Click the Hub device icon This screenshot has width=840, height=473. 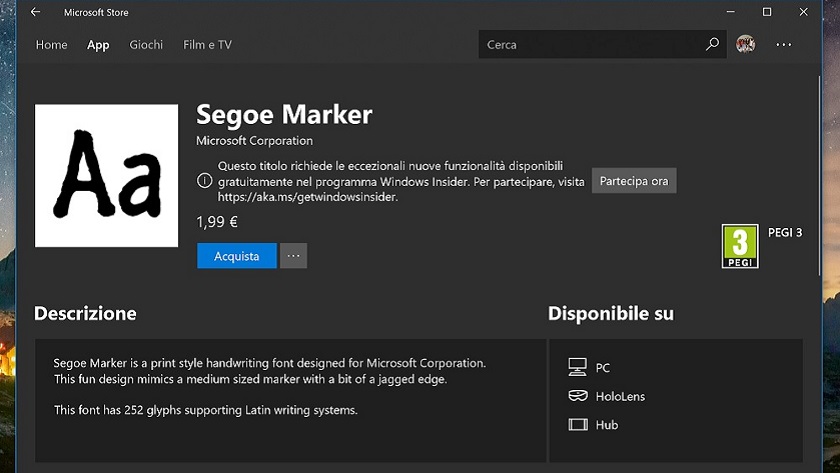click(x=577, y=425)
